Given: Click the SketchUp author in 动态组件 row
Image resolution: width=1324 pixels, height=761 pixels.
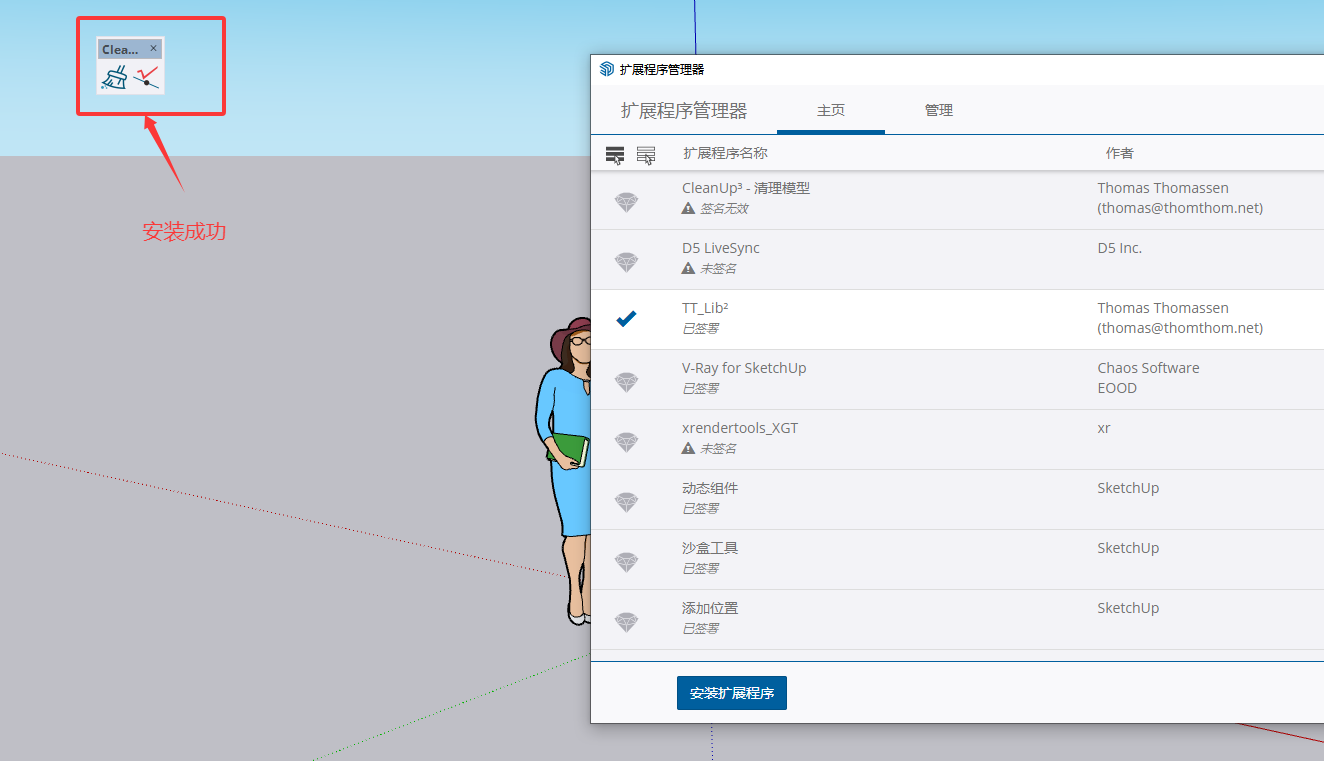Looking at the screenshot, I should 1128,488.
